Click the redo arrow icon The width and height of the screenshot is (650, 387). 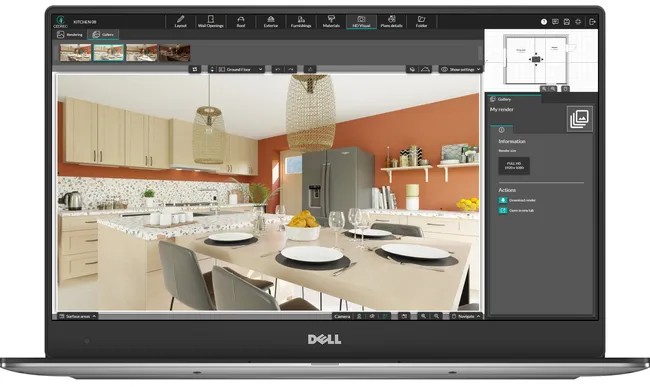coord(291,69)
